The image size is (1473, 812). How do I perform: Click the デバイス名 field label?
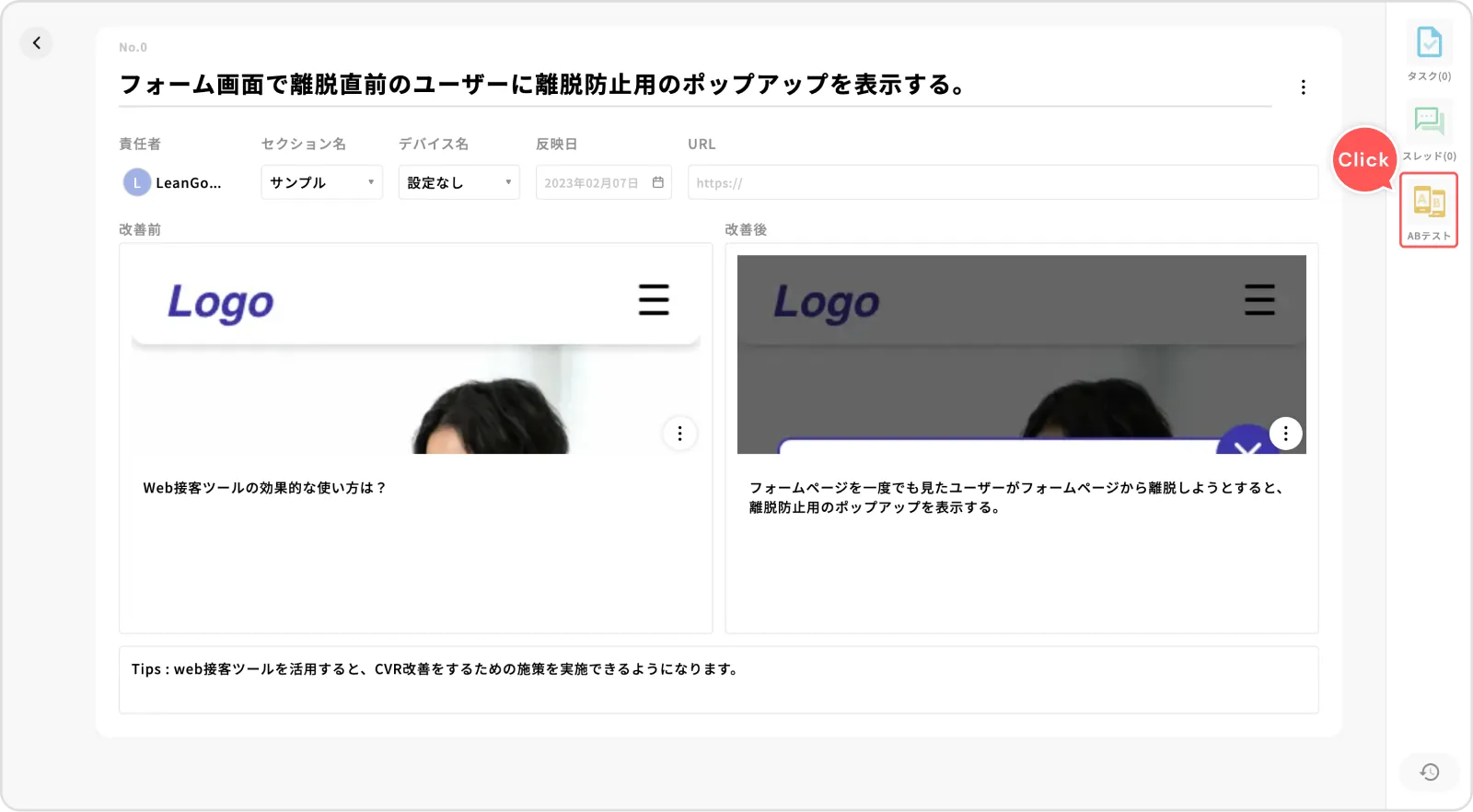[434, 144]
